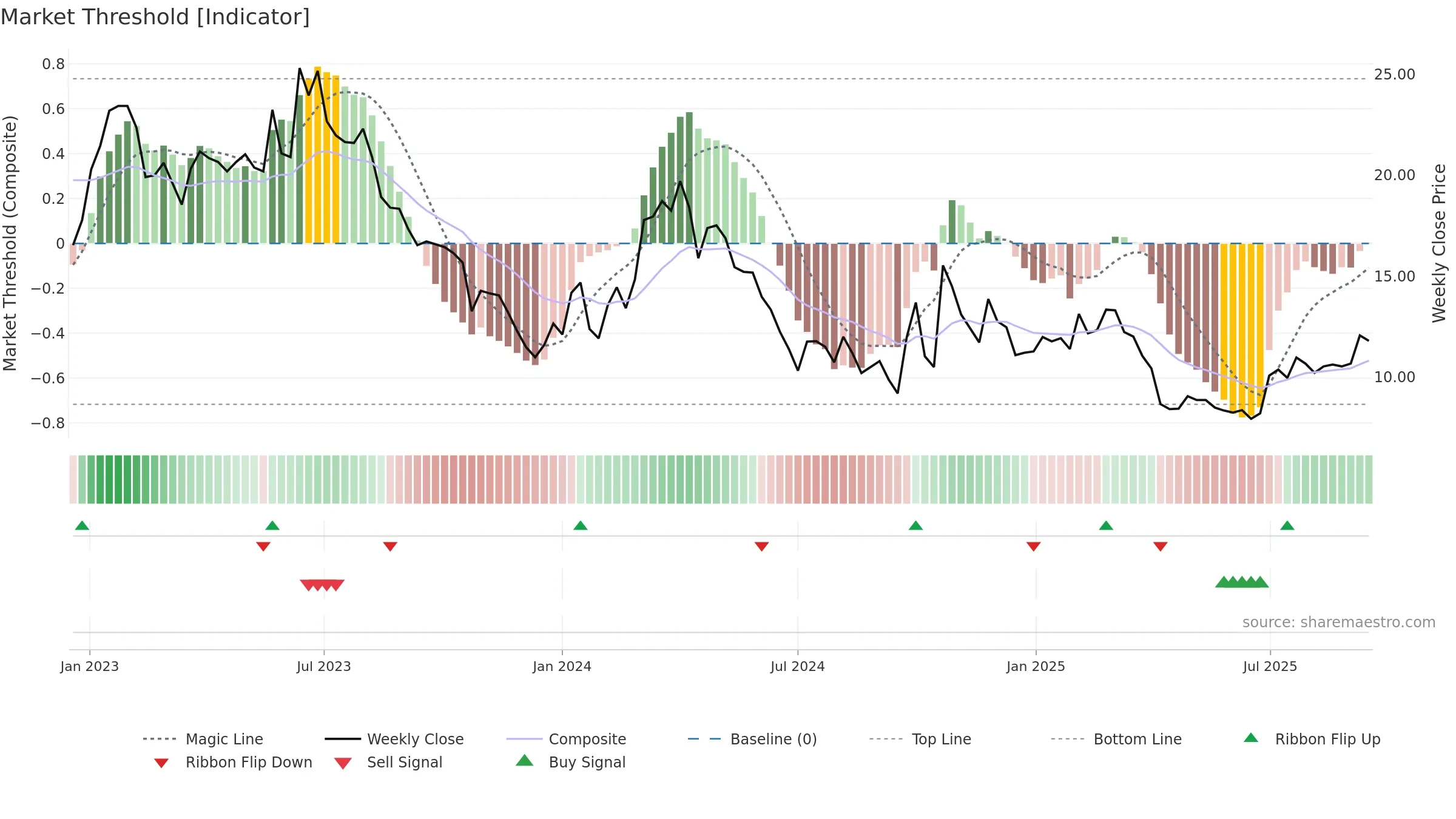
Task: Click the 10.00 price axis label
Action: (1395, 377)
